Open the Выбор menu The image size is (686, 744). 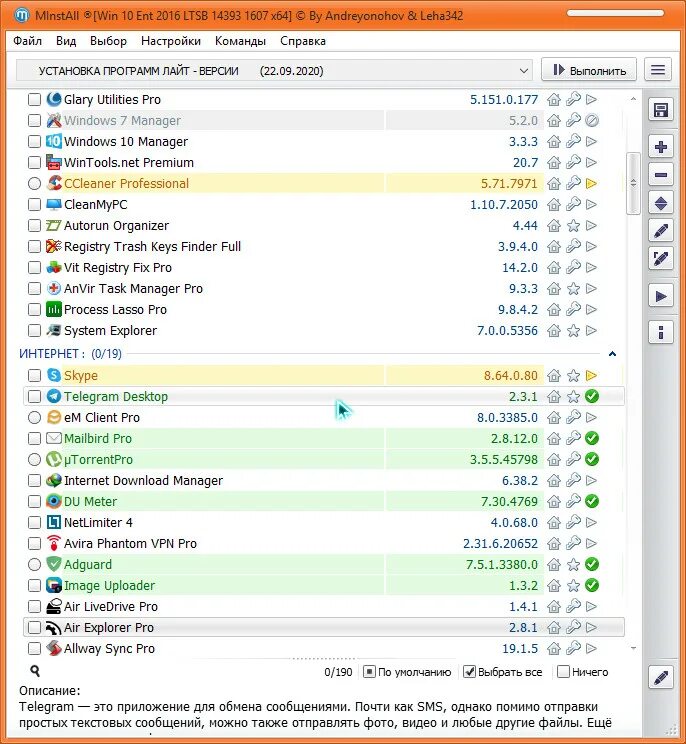point(108,41)
